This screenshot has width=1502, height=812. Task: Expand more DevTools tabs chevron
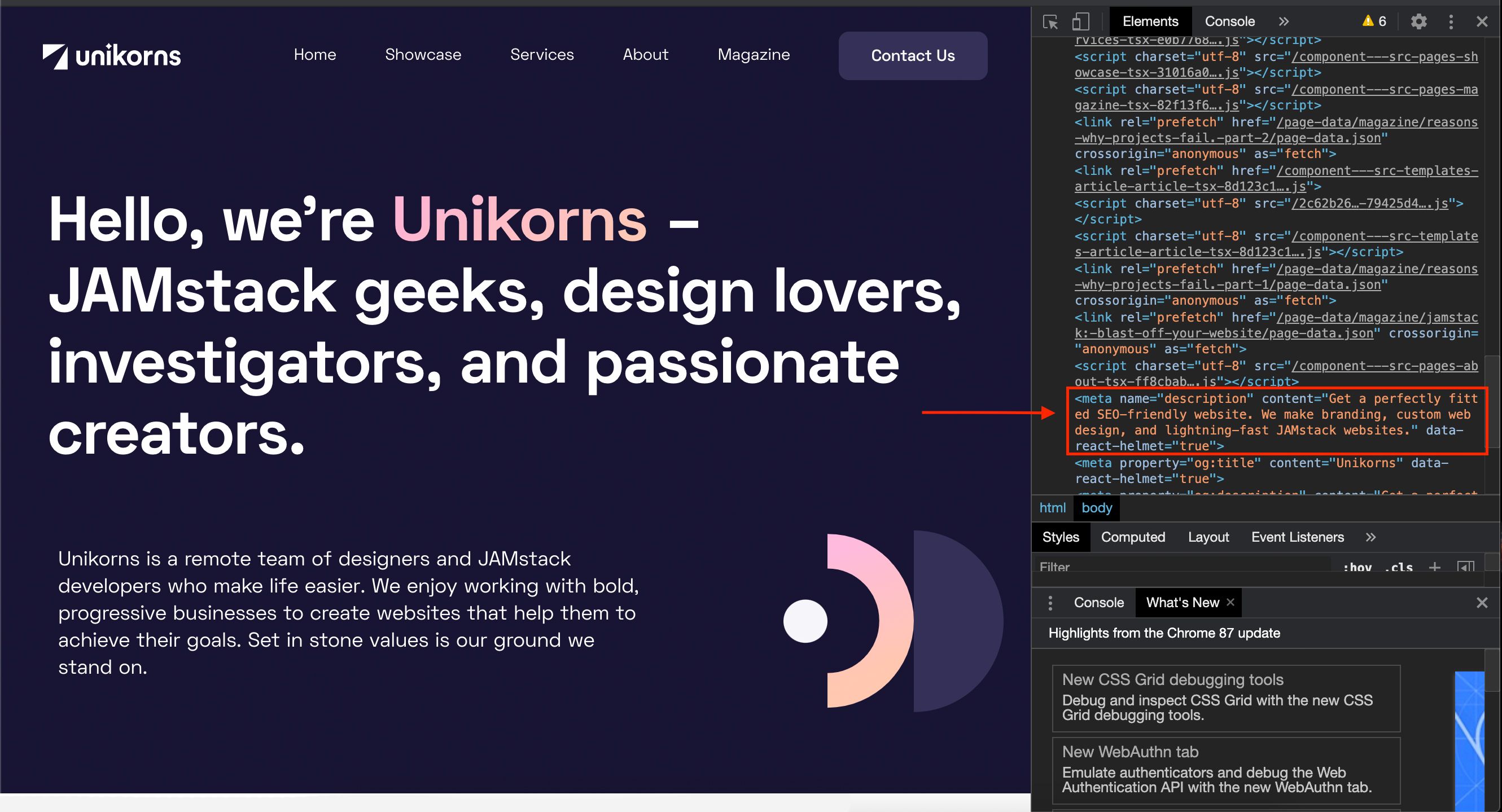click(x=1284, y=21)
